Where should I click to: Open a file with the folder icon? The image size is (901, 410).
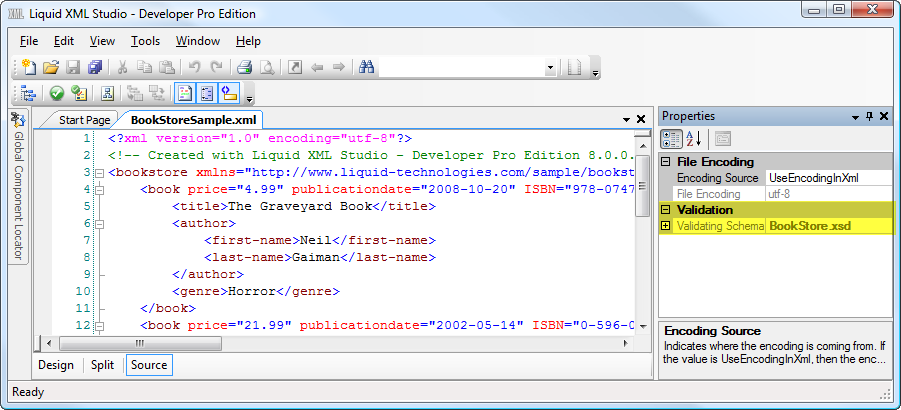point(51,68)
